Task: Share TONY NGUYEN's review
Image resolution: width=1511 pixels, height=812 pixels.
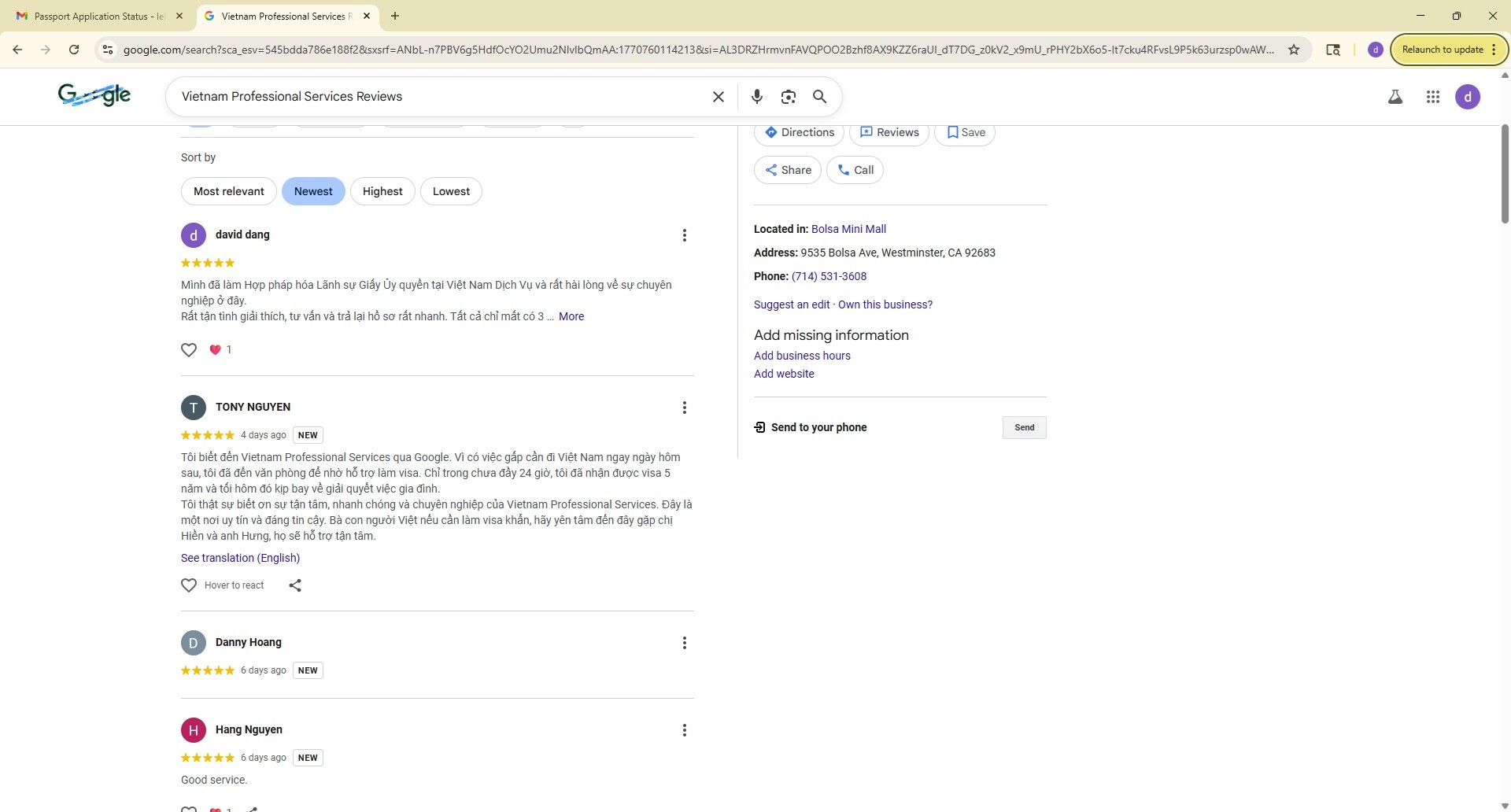Action: tap(295, 585)
